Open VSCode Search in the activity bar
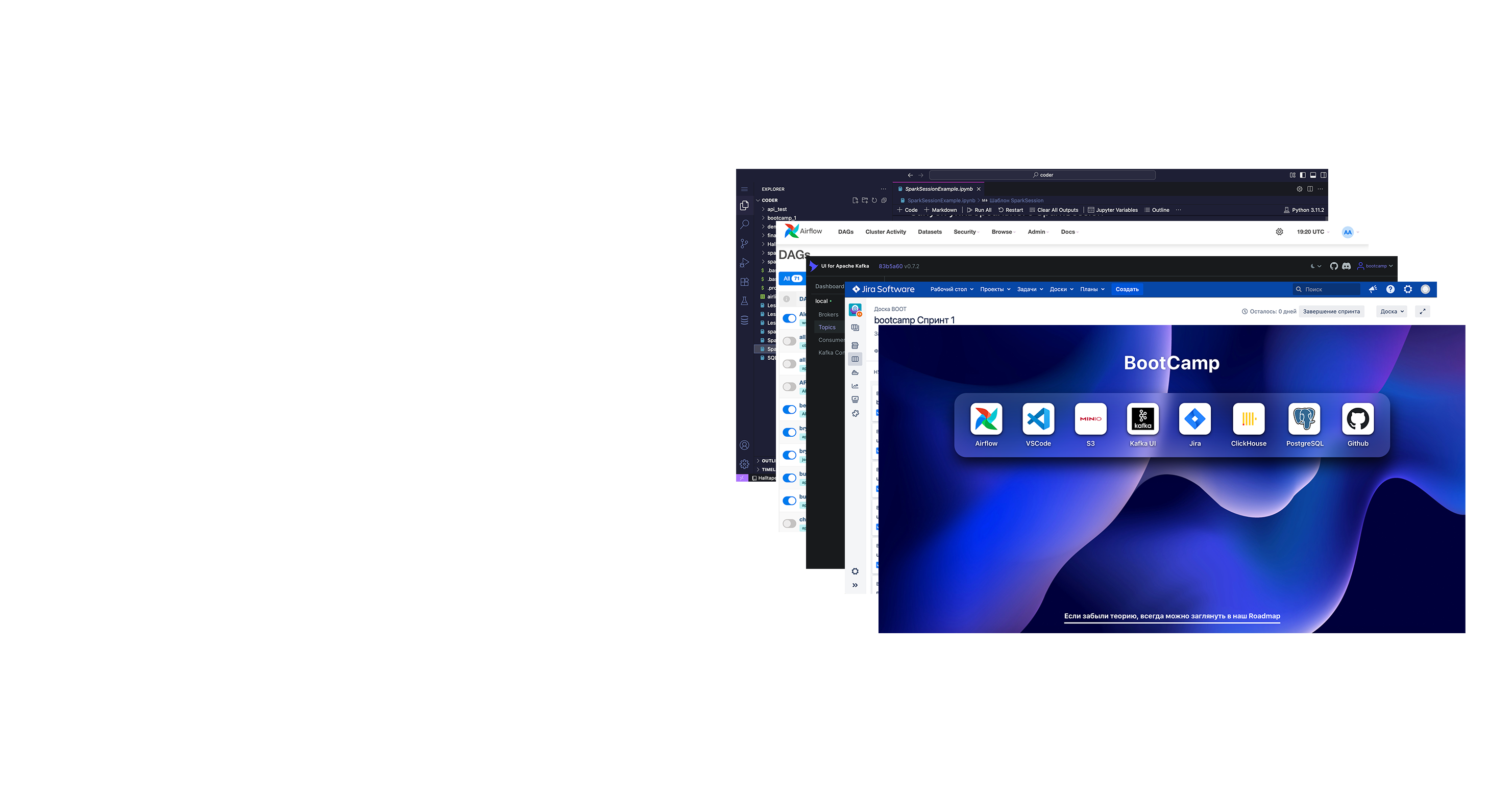Screen dimensions: 1512x799 coord(744,224)
